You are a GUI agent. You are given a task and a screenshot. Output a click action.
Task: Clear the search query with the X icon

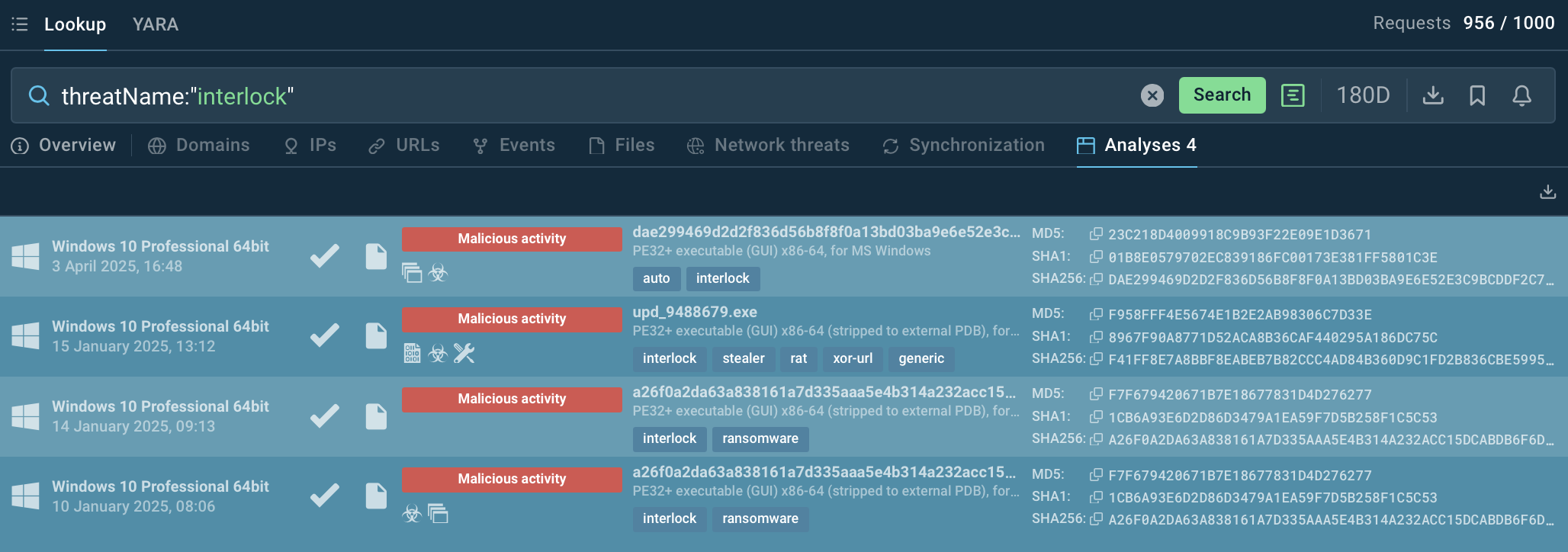[1152, 95]
